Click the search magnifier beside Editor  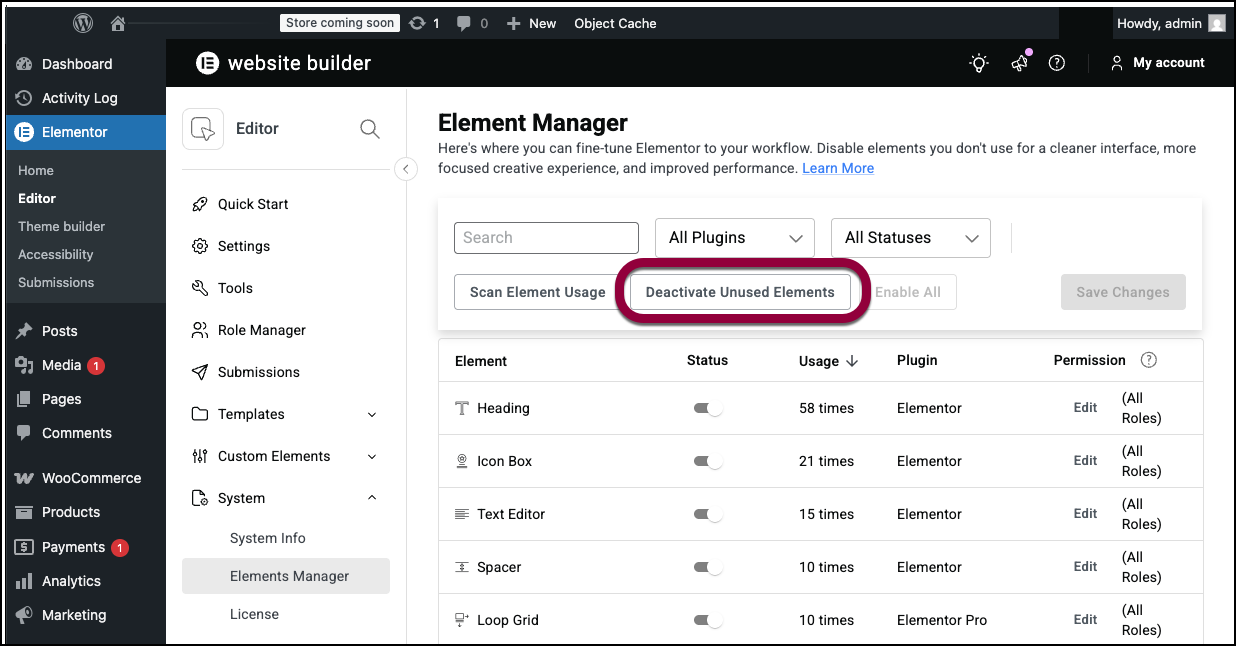pos(370,129)
